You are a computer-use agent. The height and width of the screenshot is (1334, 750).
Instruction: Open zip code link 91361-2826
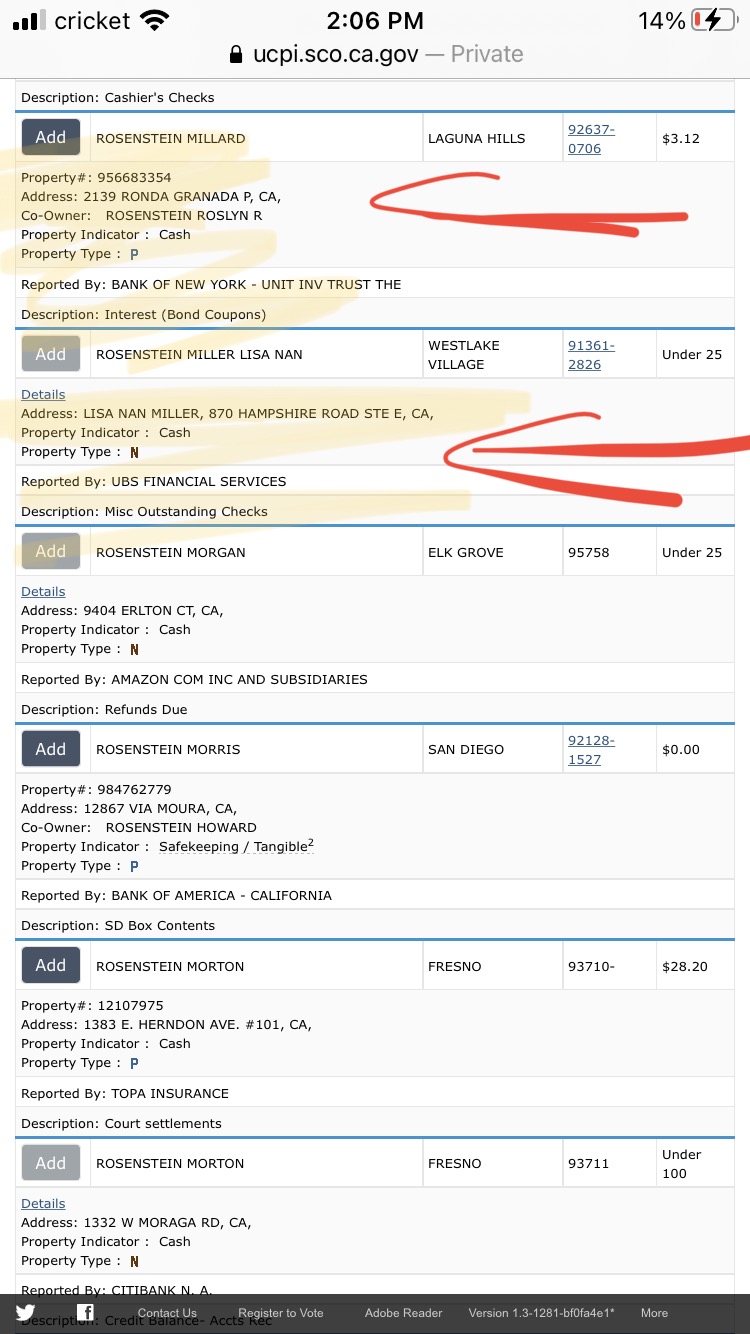(591, 355)
